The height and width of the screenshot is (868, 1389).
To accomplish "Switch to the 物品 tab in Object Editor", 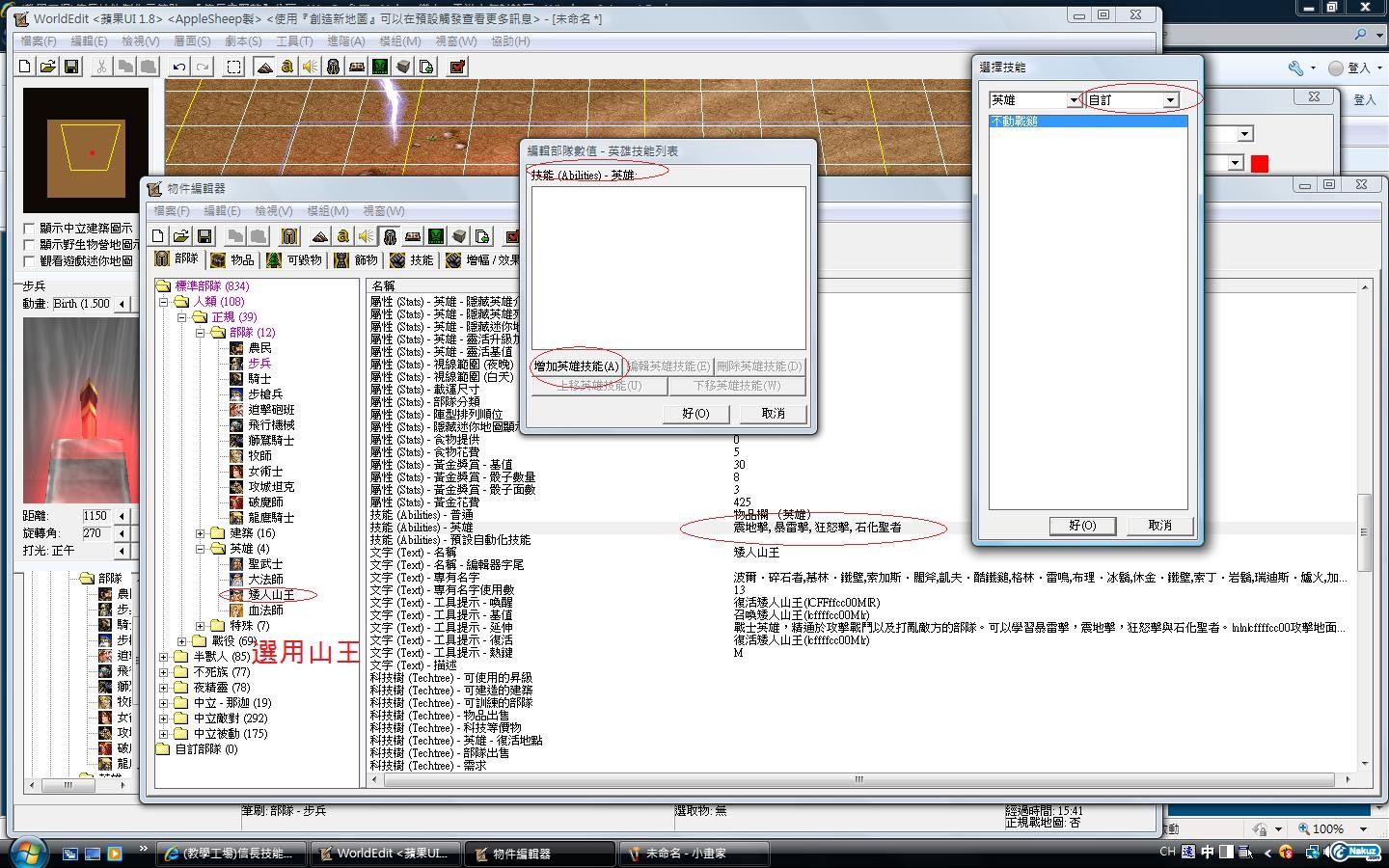I will 232,259.
